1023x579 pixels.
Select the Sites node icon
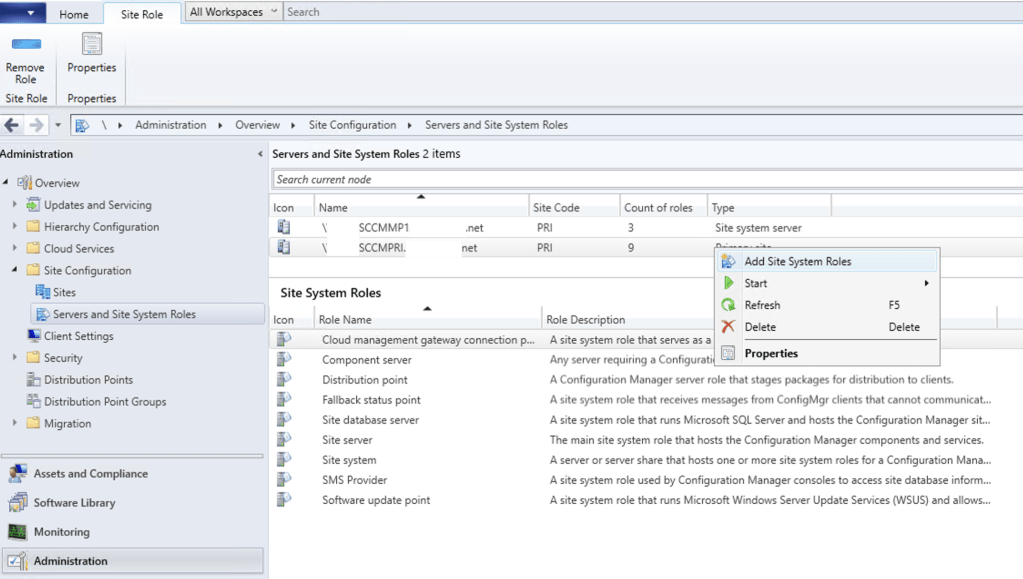[x=42, y=292]
